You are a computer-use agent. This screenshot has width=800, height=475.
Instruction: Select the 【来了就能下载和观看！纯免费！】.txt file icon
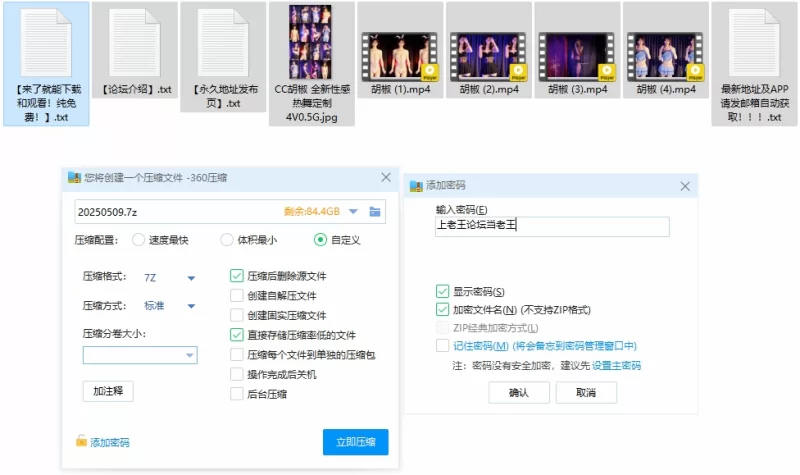tap(46, 43)
